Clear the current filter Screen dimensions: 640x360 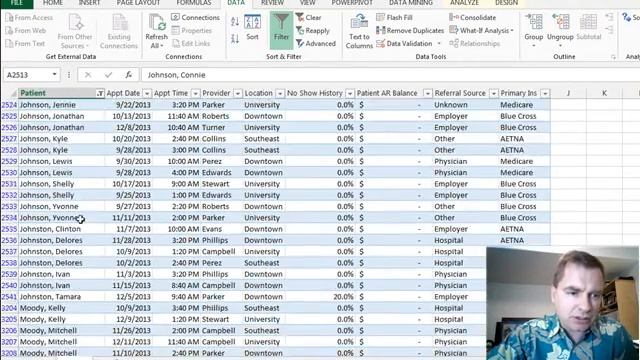pyautogui.click(x=309, y=18)
